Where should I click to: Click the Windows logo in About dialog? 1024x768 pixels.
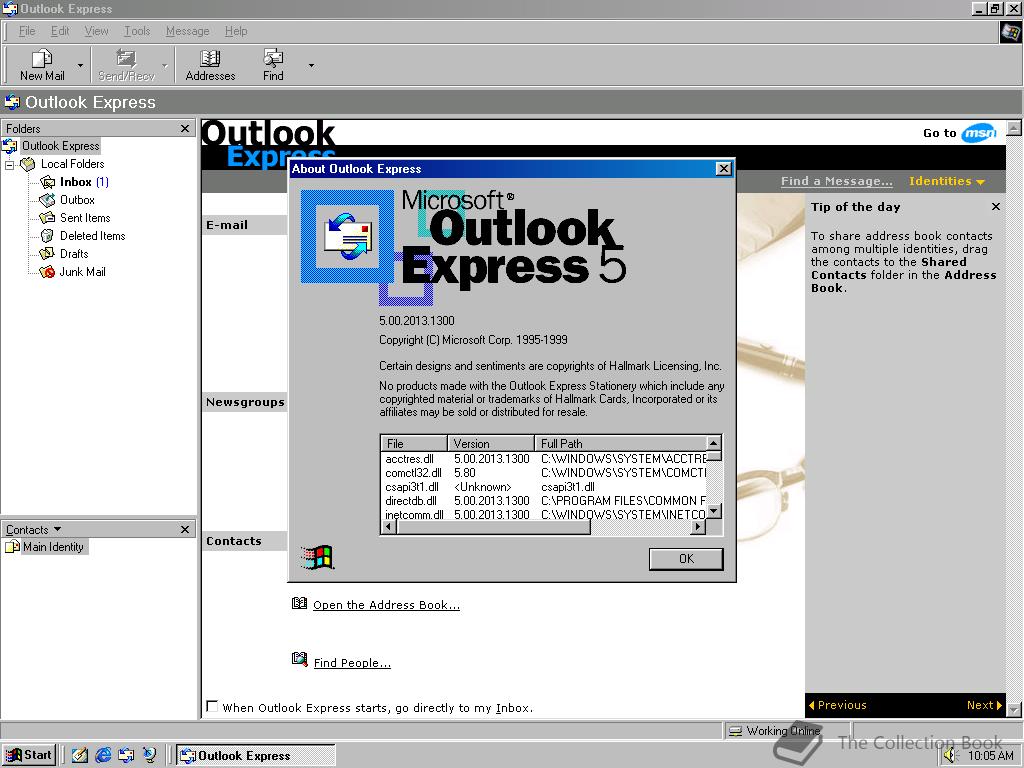coord(317,558)
